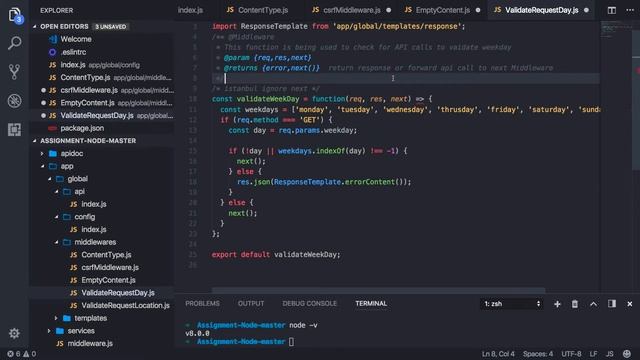The height and width of the screenshot is (360, 640).
Task: Click the code minimap preview
Action: pos(616,31)
